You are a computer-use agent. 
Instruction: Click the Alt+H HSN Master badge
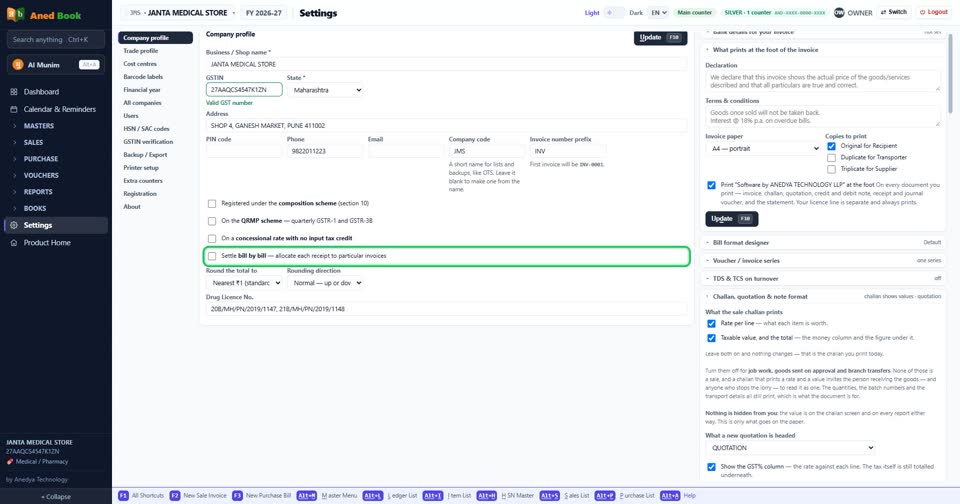487,495
